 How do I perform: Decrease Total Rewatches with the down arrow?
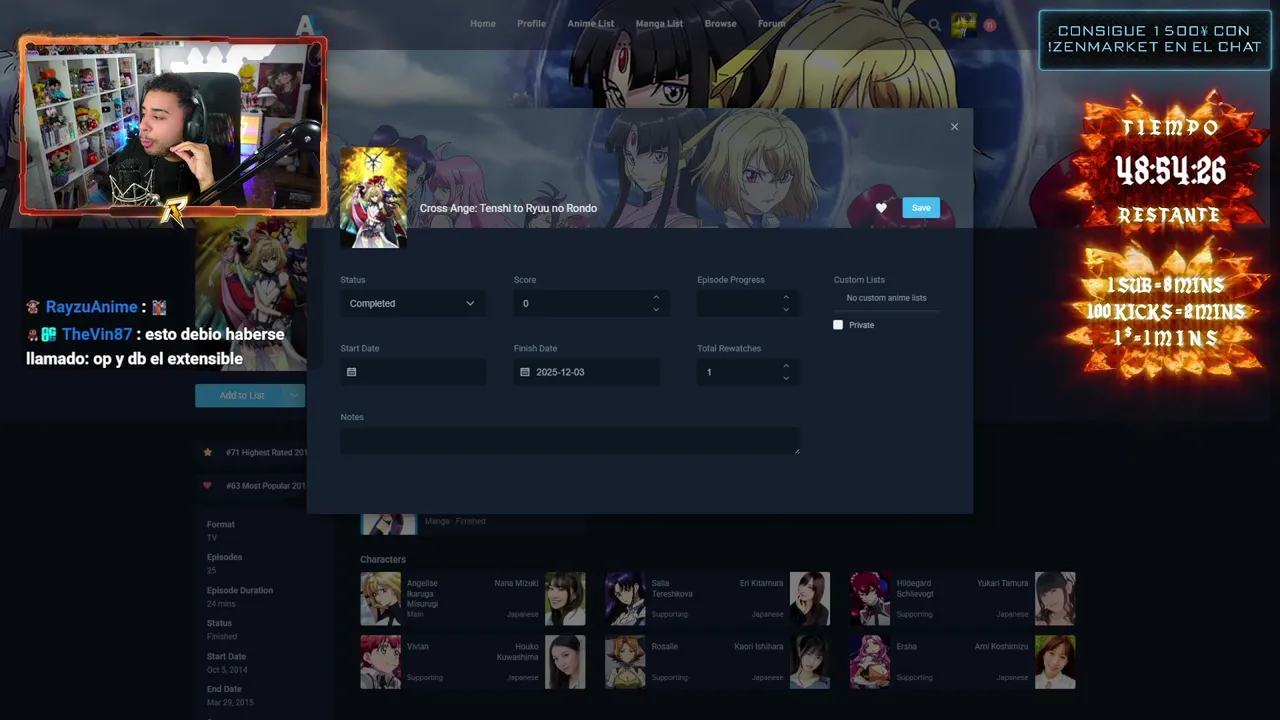click(x=786, y=378)
